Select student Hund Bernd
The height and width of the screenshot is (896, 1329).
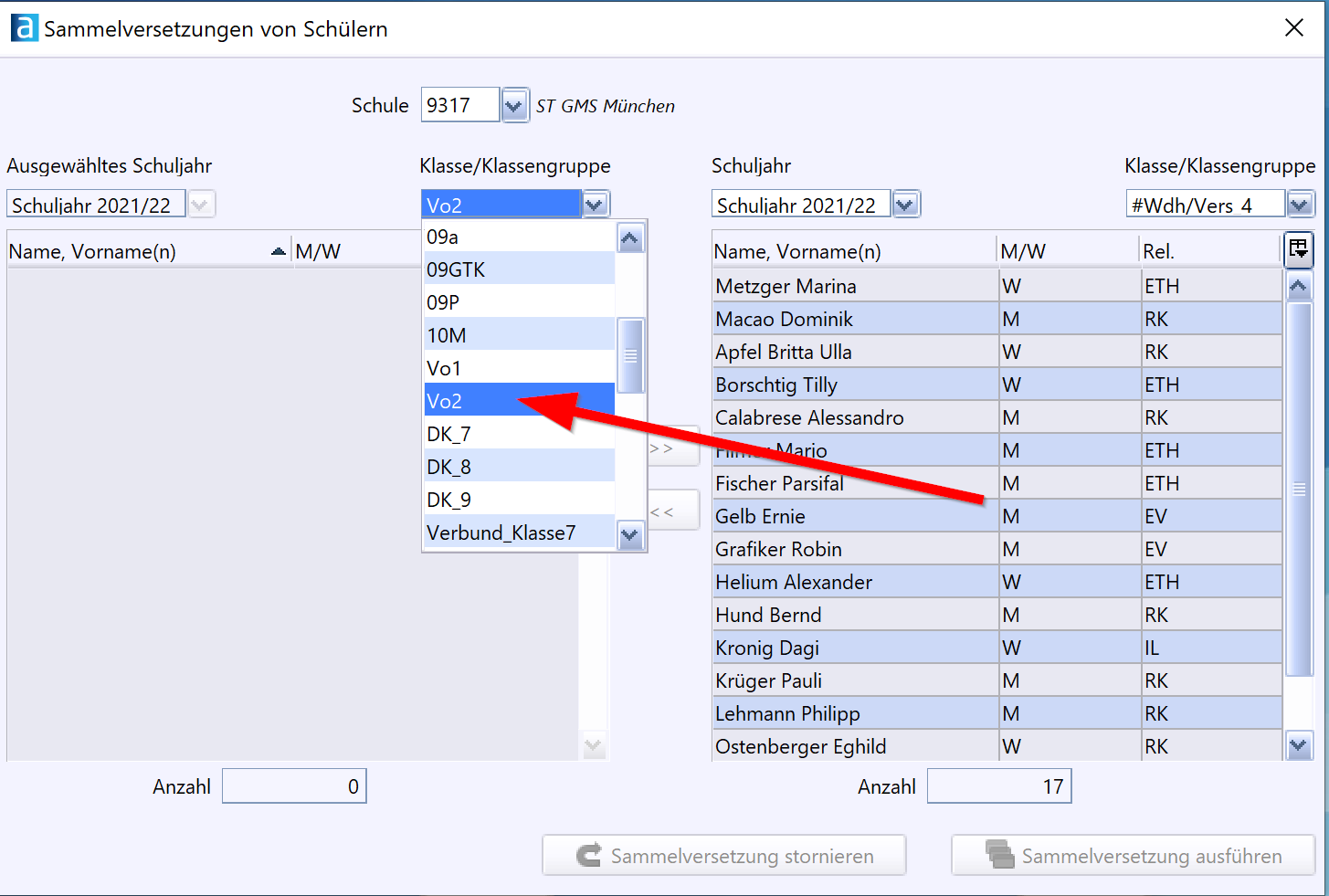997,615
